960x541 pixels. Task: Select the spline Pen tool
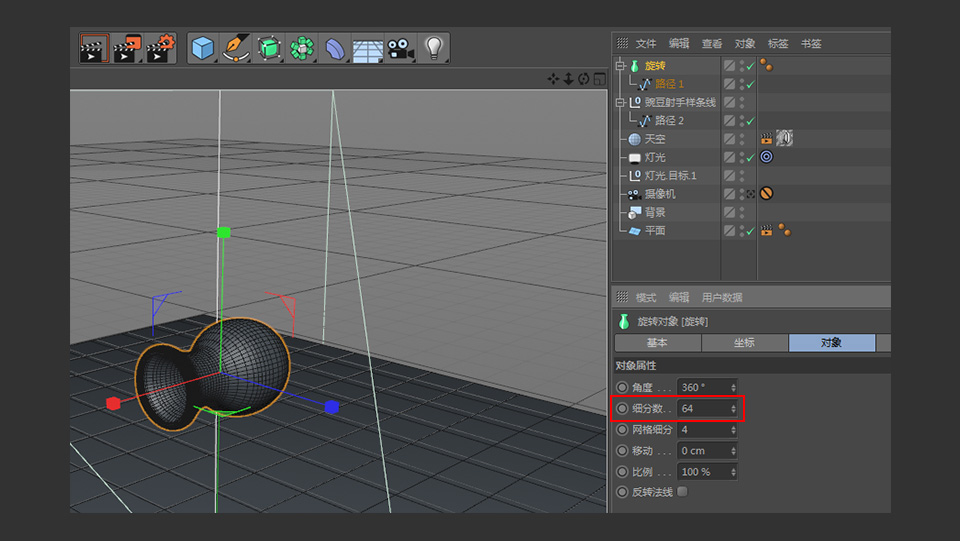tap(236, 48)
